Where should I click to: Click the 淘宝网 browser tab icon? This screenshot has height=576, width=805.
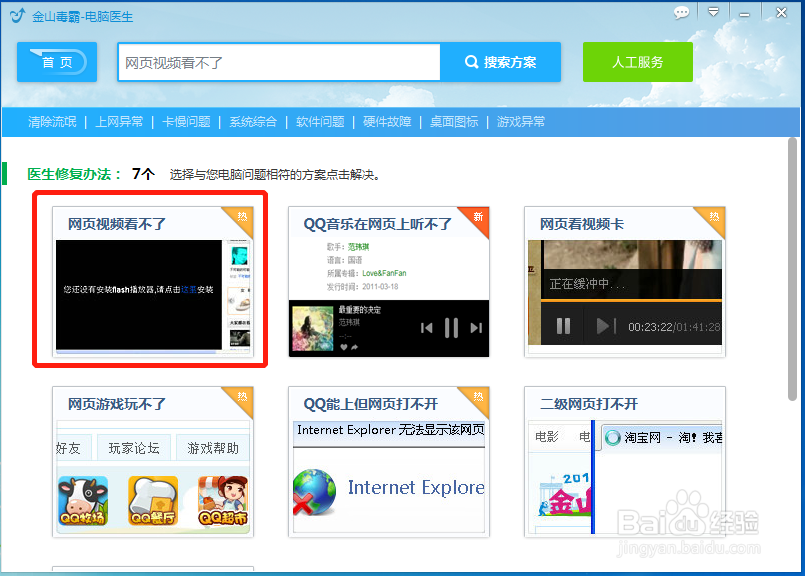612,438
